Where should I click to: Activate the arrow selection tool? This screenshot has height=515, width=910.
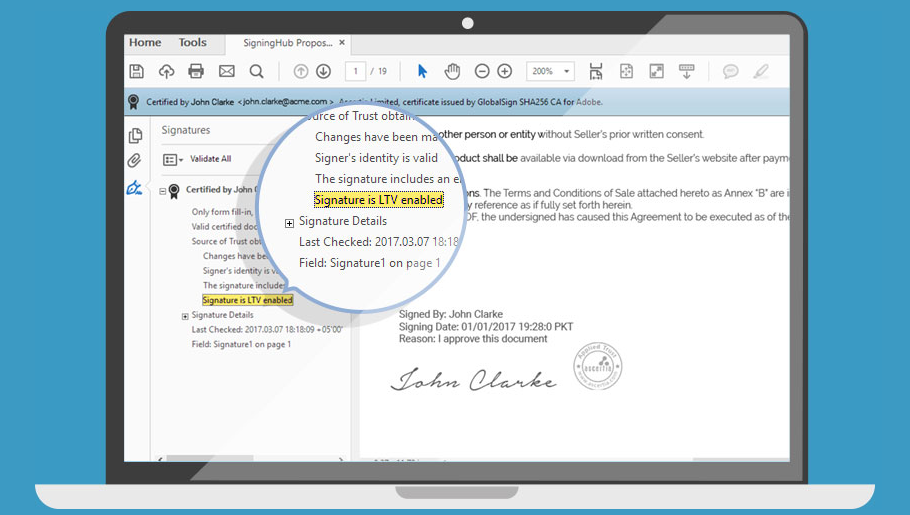coord(422,71)
